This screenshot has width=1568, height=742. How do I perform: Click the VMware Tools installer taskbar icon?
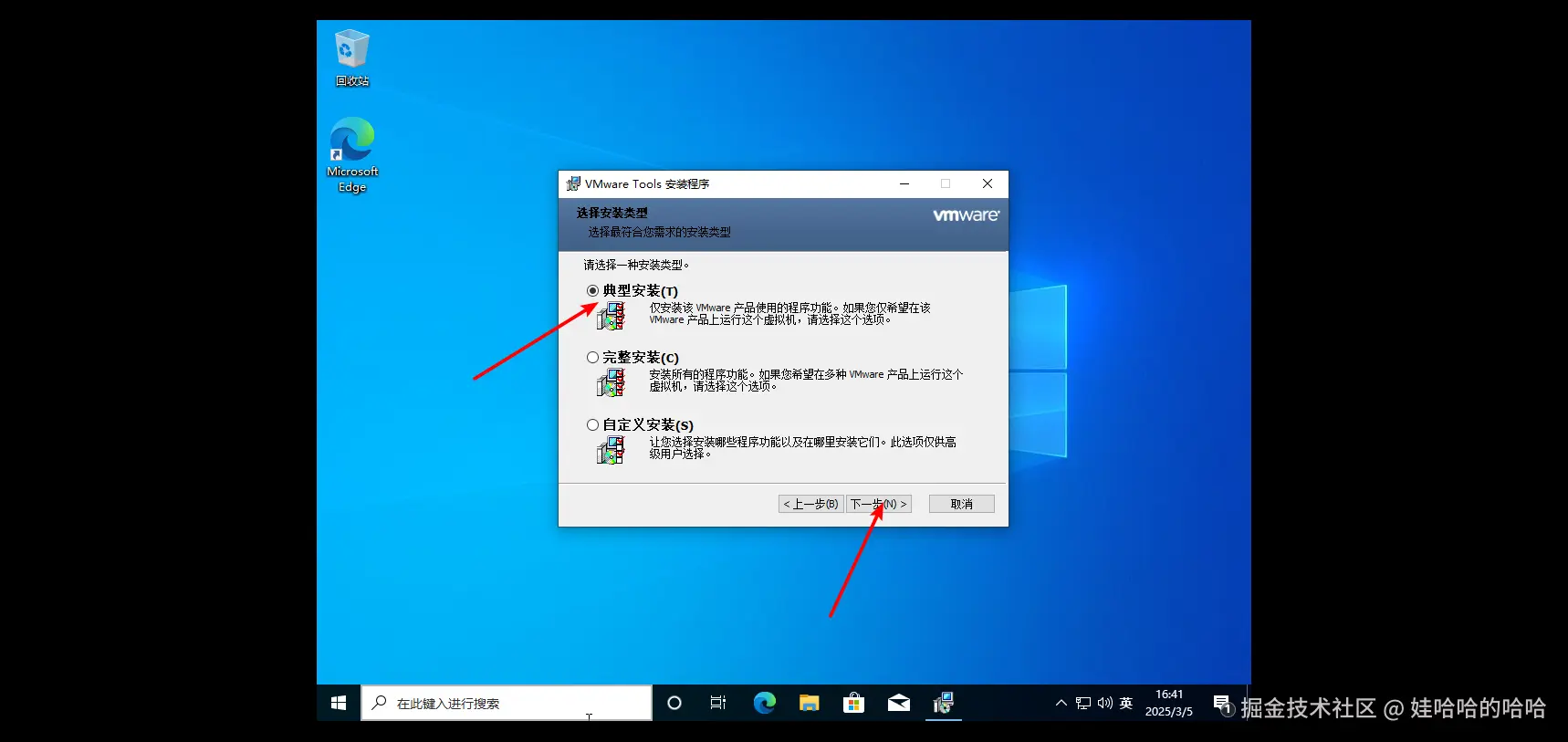[x=944, y=703]
